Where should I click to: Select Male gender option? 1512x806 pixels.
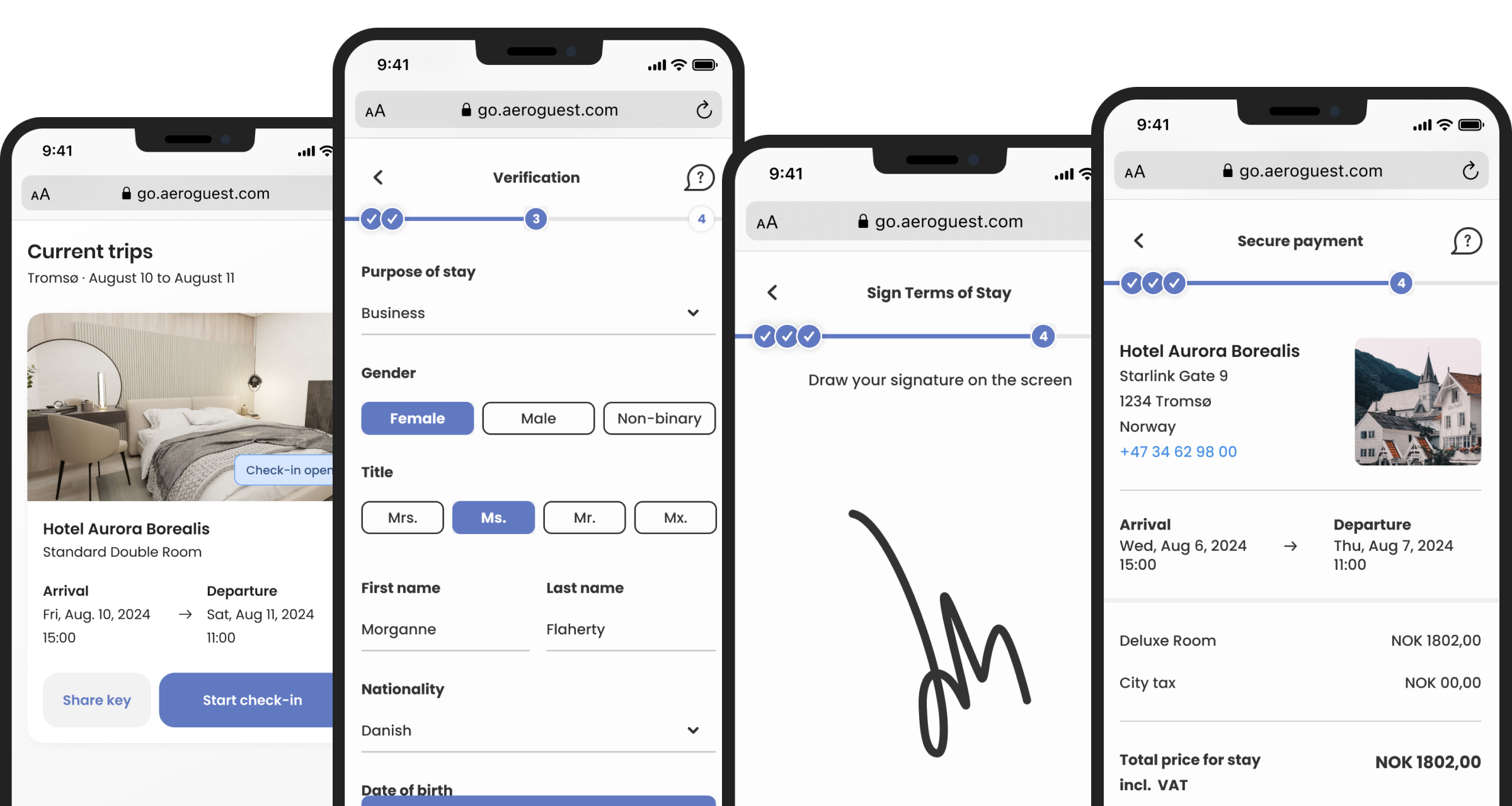[538, 418]
